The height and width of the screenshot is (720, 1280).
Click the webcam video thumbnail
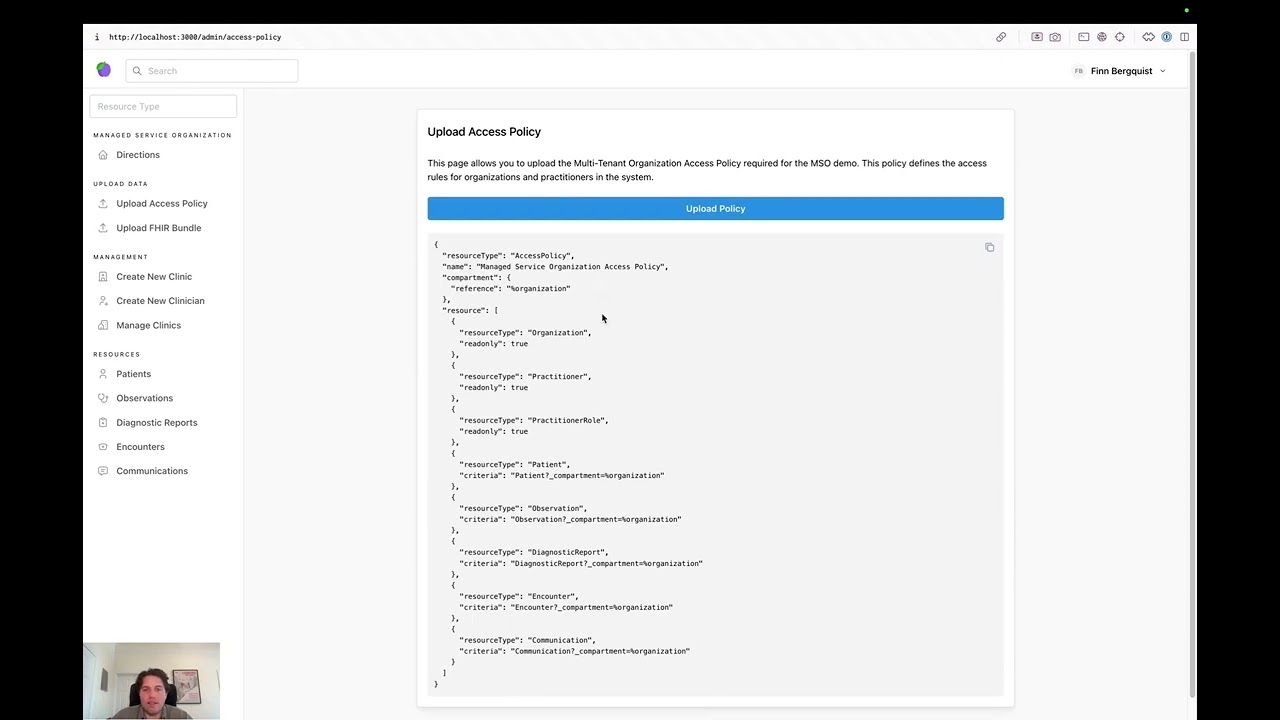(x=151, y=681)
